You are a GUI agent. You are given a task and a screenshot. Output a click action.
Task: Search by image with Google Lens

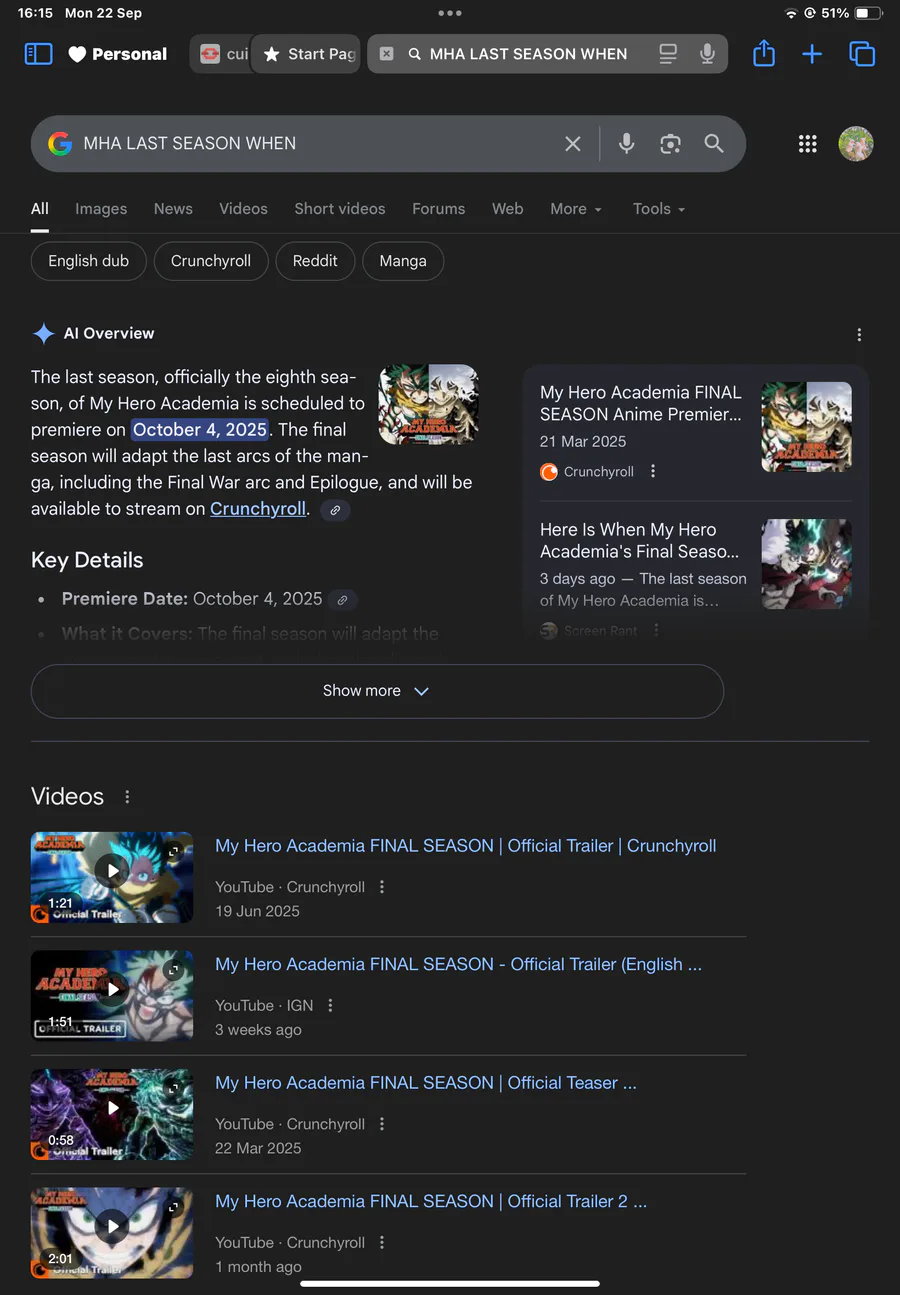(x=670, y=144)
